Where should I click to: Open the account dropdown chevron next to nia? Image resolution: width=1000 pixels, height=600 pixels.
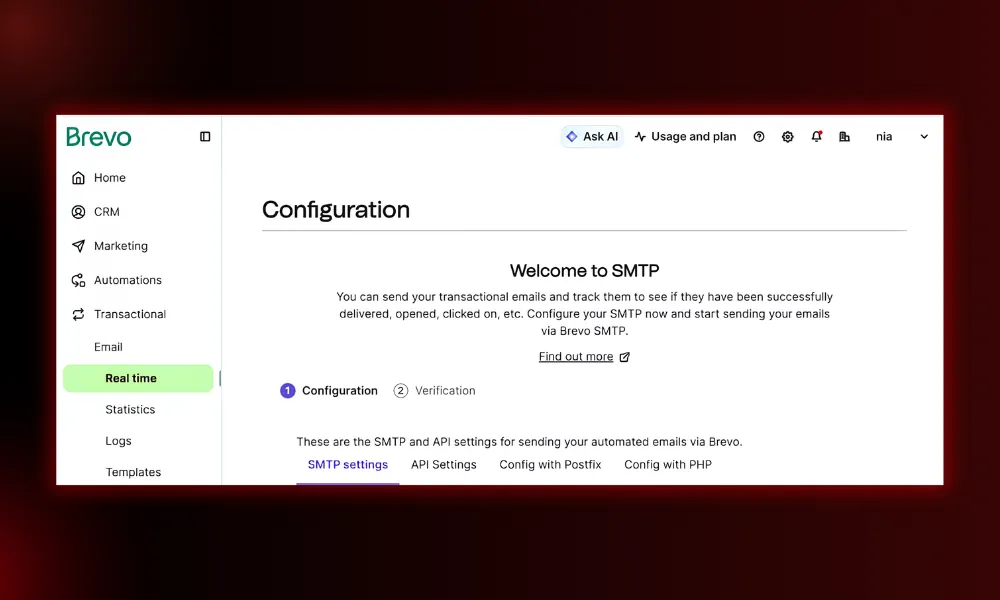pyautogui.click(x=924, y=136)
